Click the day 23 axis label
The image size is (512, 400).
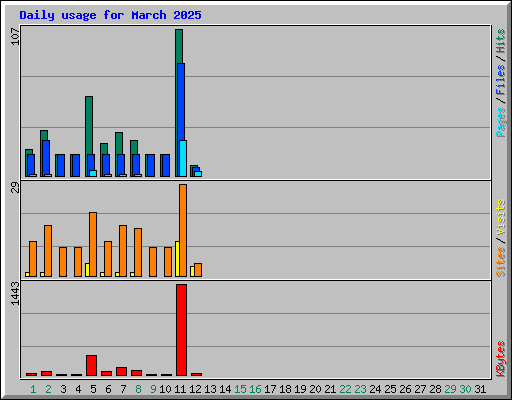[x=360, y=389]
